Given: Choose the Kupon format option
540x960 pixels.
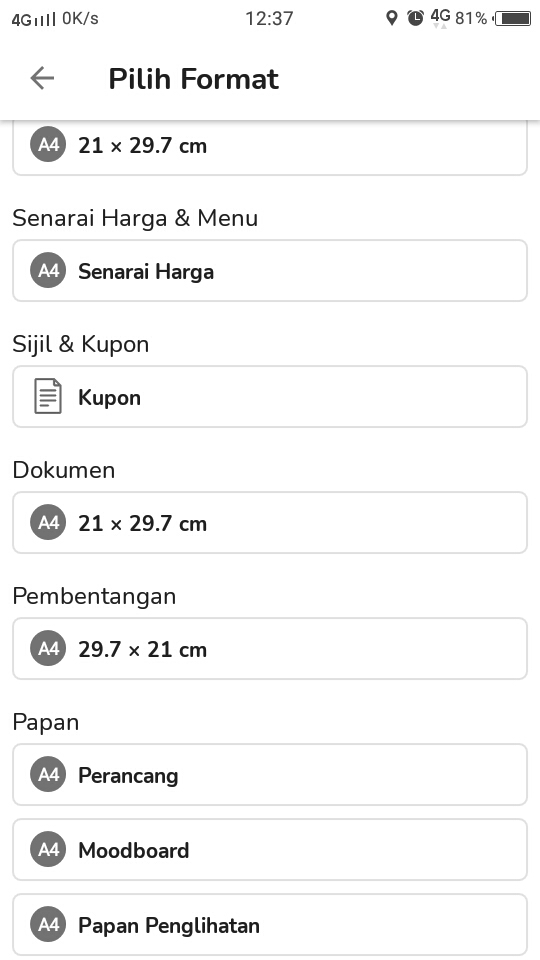Looking at the screenshot, I should pyautogui.click(x=270, y=397).
